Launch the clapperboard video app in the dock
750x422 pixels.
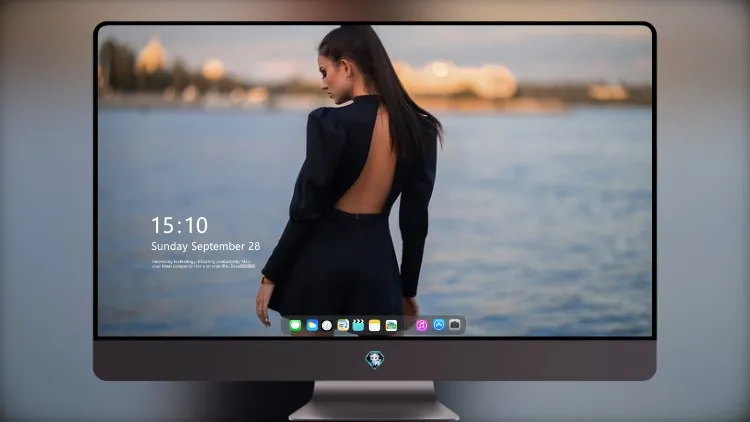coord(358,325)
